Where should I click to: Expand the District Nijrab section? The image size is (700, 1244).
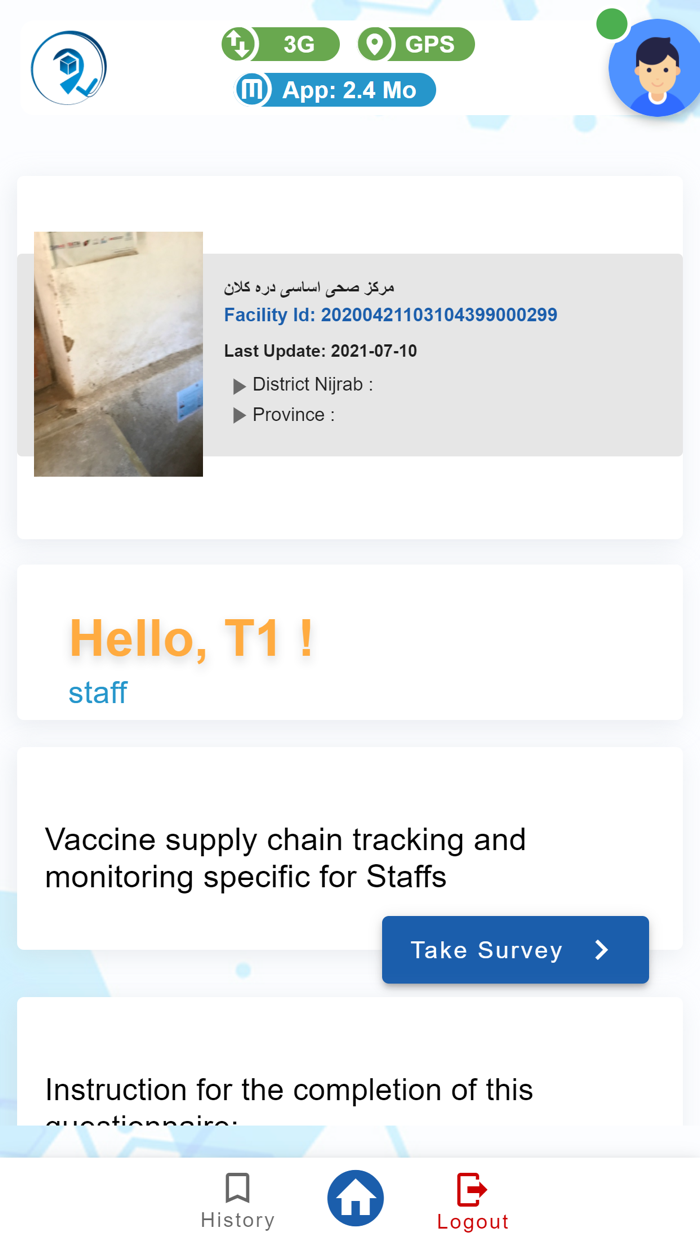pos(239,385)
